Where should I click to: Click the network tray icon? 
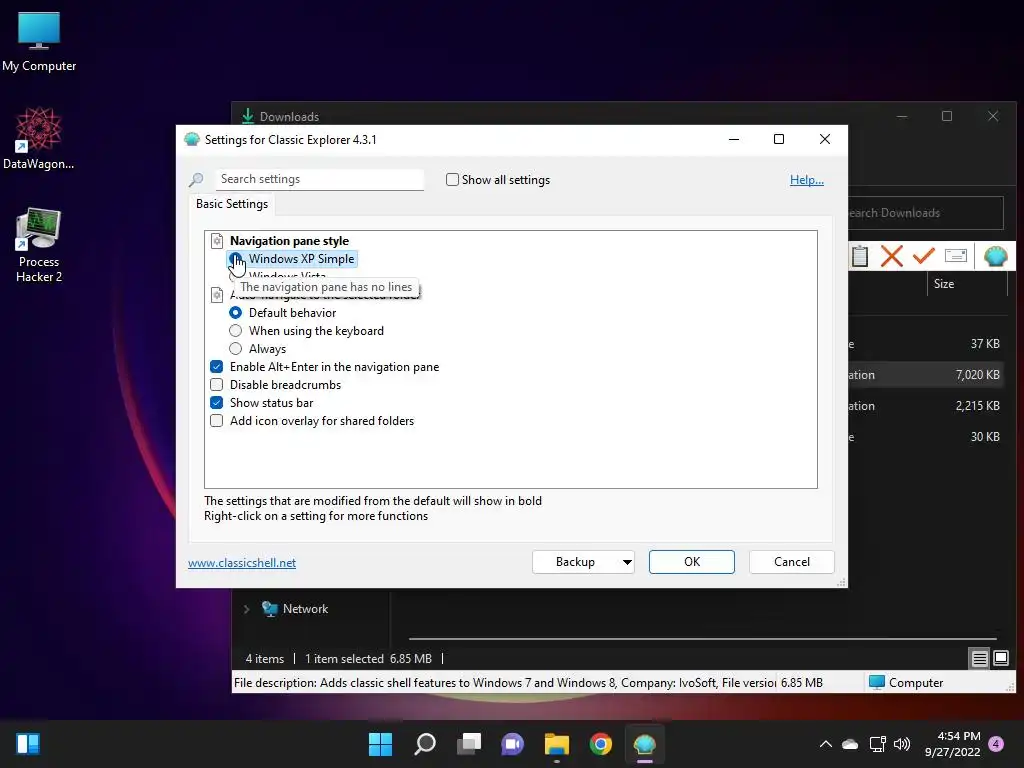pyautogui.click(x=877, y=744)
